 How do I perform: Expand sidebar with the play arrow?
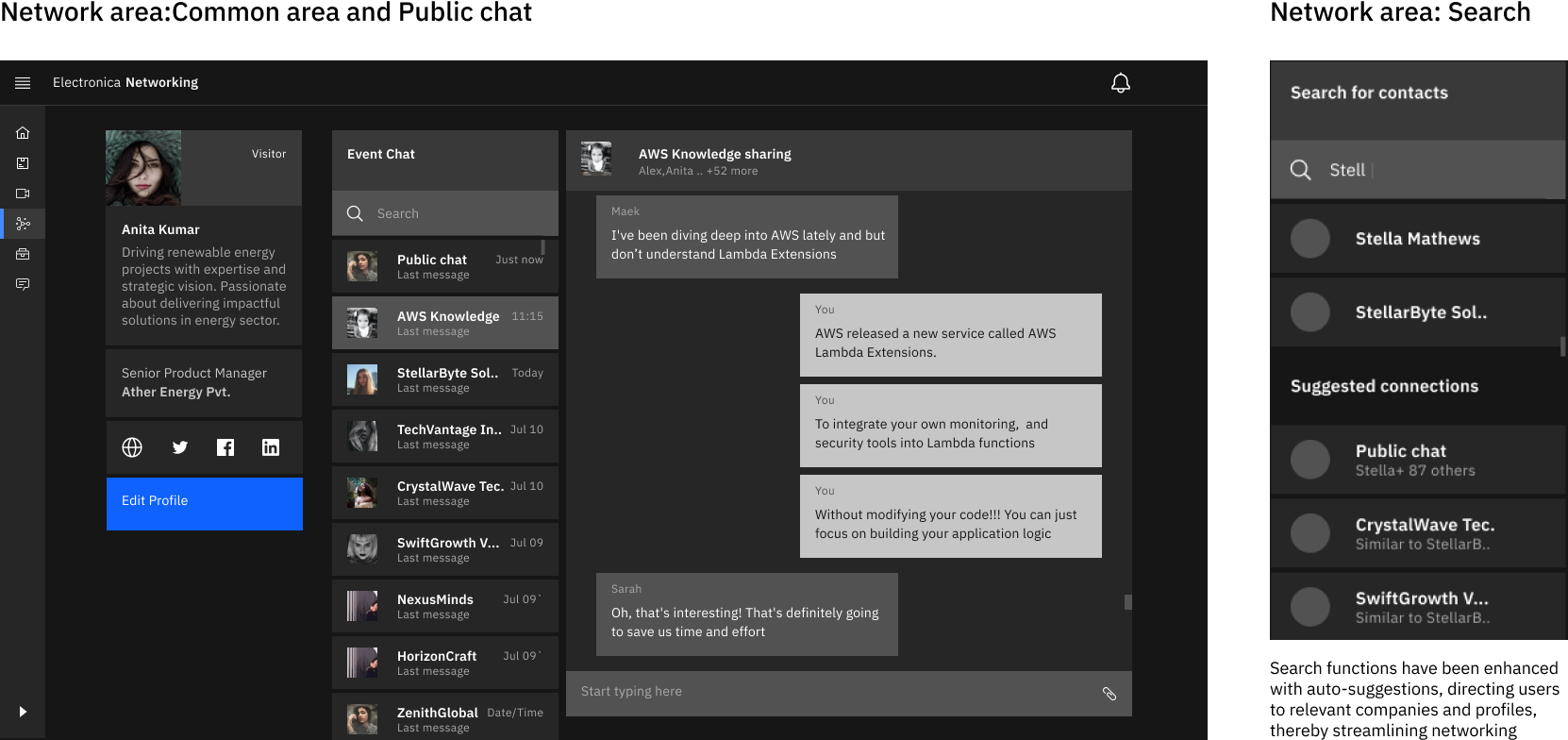[x=23, y=712]
